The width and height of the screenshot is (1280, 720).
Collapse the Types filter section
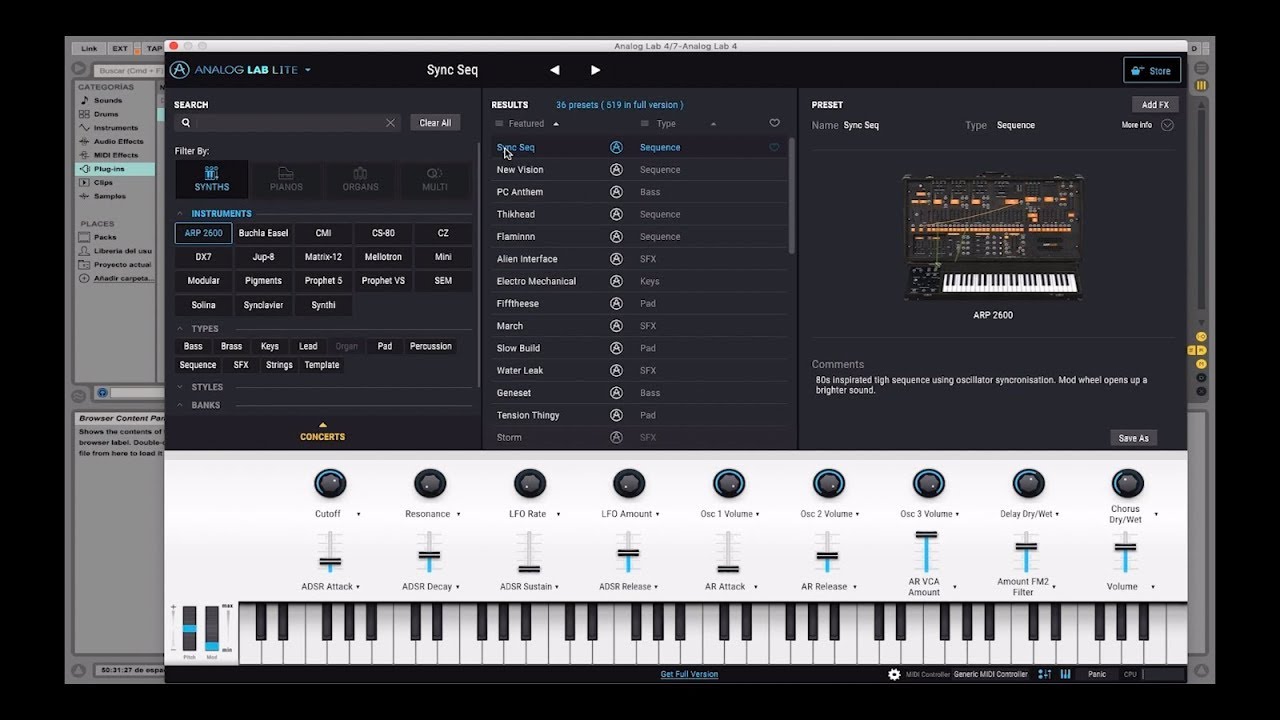[181, 329]
